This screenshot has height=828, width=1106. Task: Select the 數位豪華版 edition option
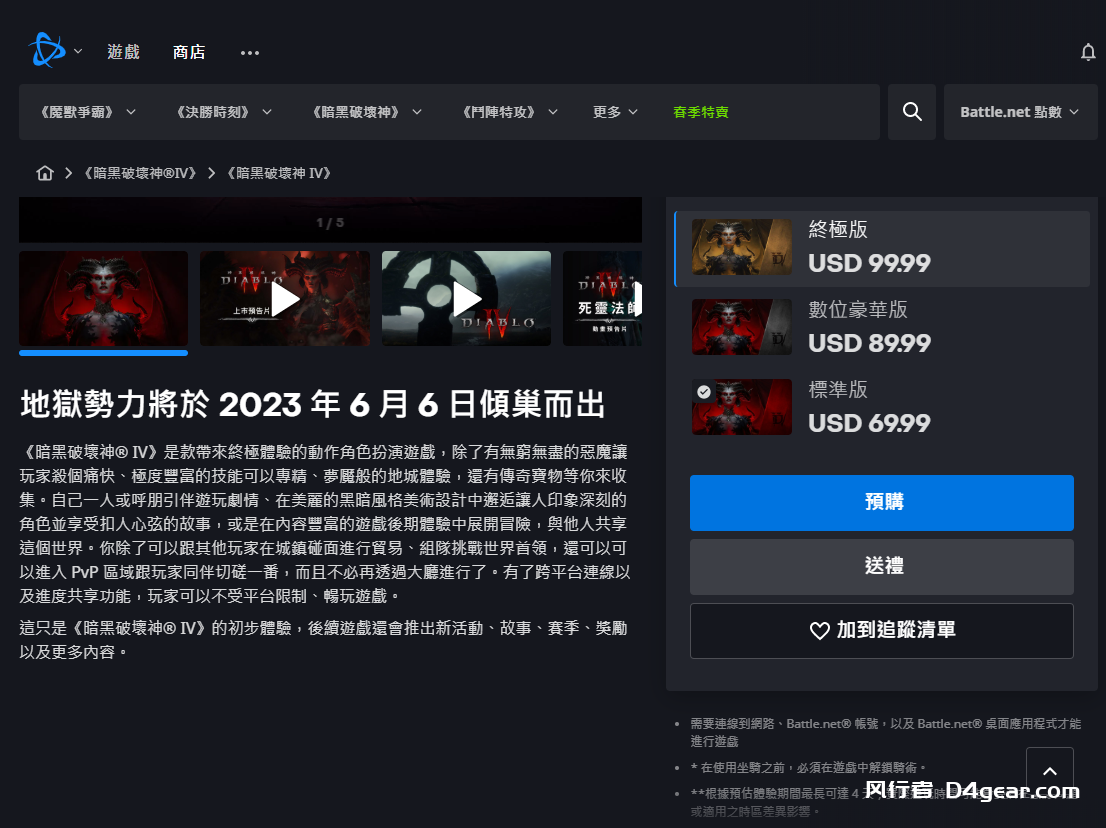coord(882,327)
